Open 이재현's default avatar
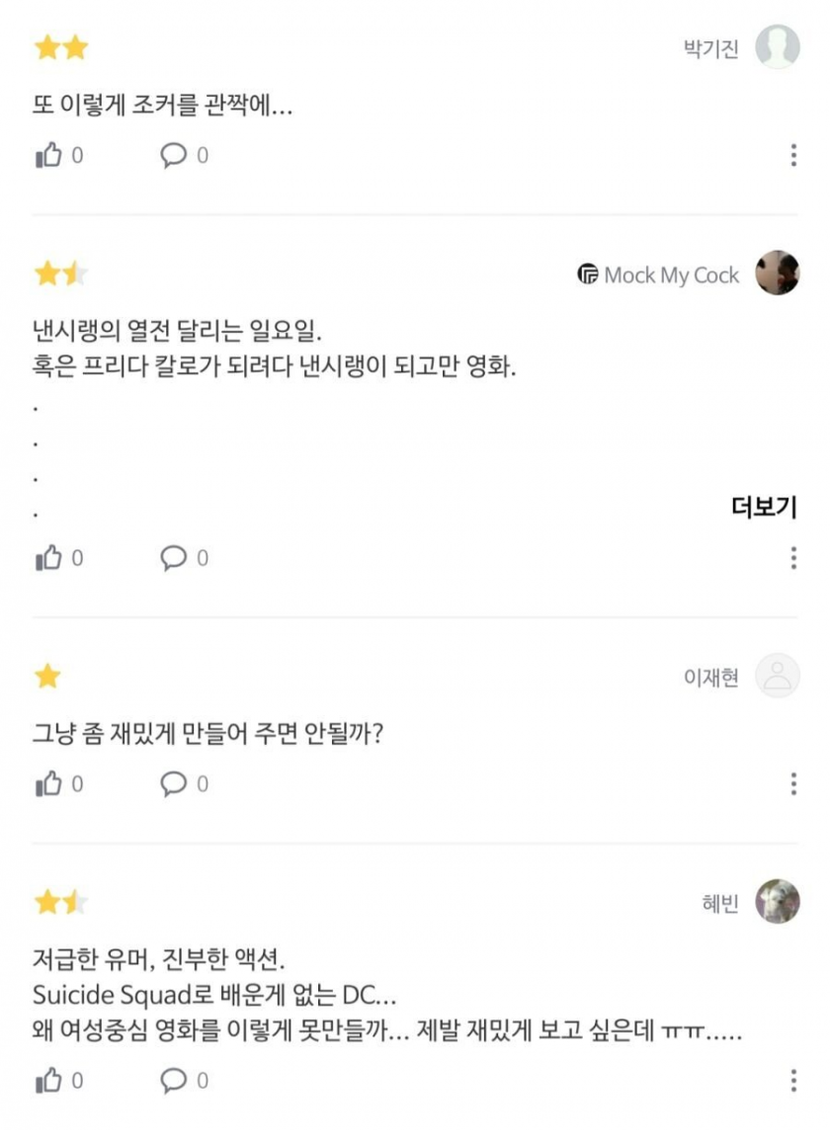Image resolution: width=830 pixels, height=1130 pixels. (x=777, y=676)
